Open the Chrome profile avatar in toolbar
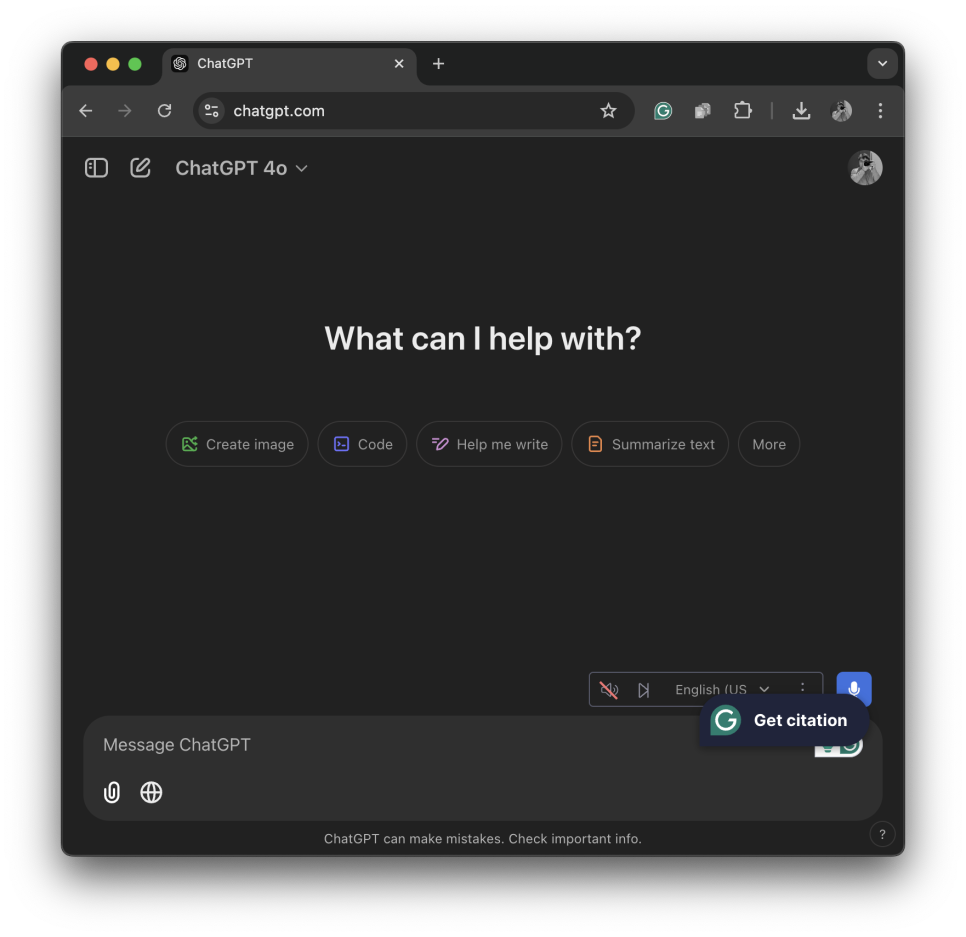Screen dimensions: 966x937 (x=841, y=111)
